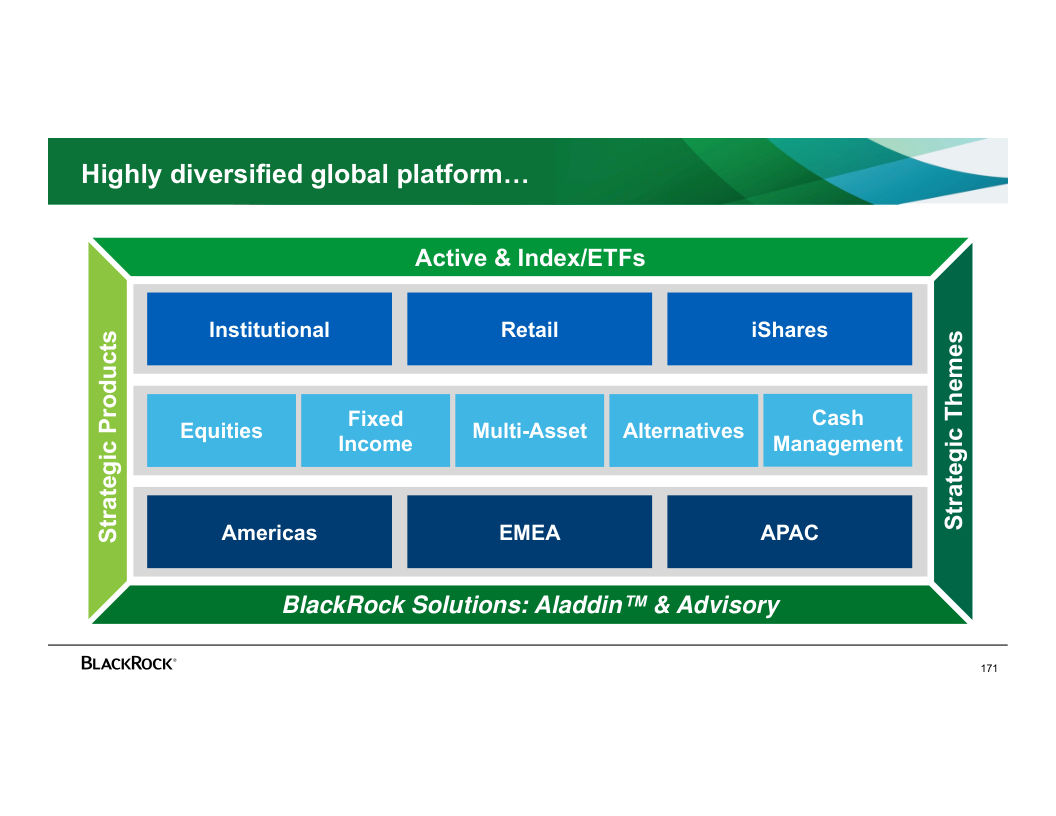Click the page number 171

pyautogui.click(x=989, y=668)
